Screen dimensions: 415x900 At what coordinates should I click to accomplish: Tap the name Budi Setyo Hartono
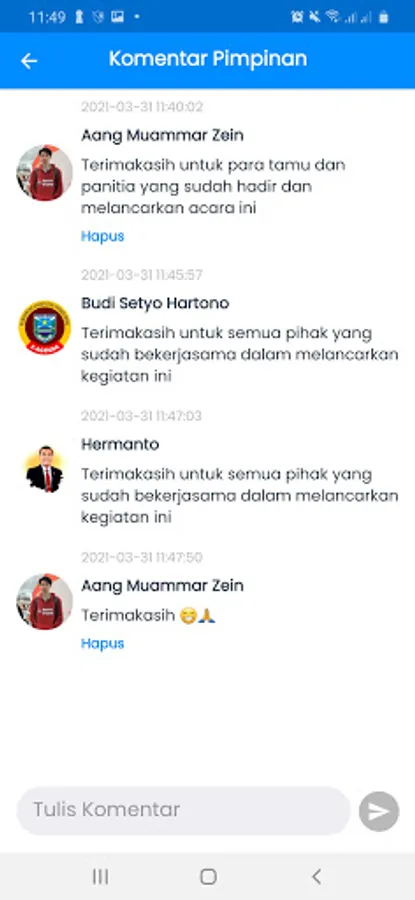point(155,303)
